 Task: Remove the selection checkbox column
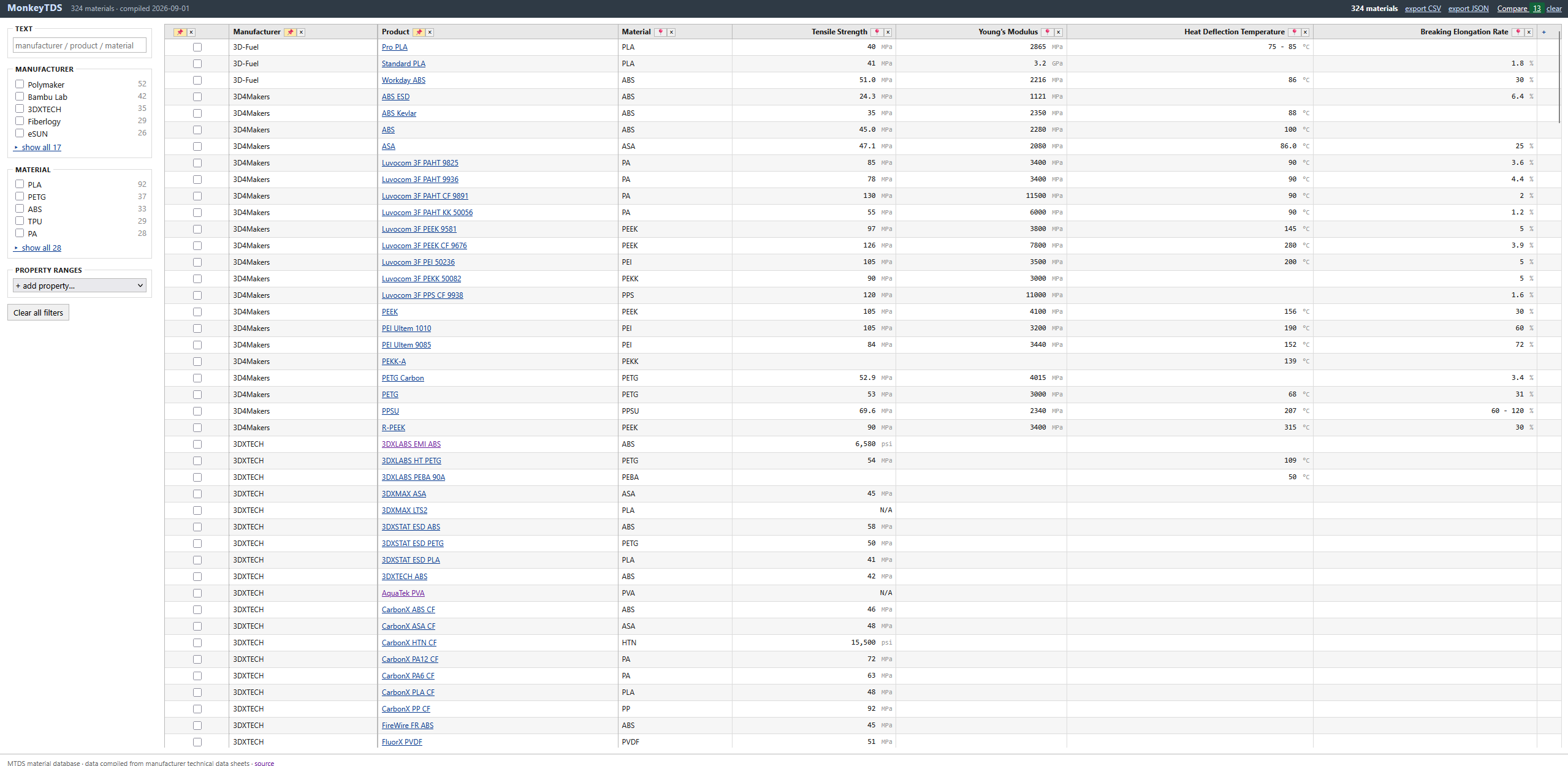click(x=191, y=32)
